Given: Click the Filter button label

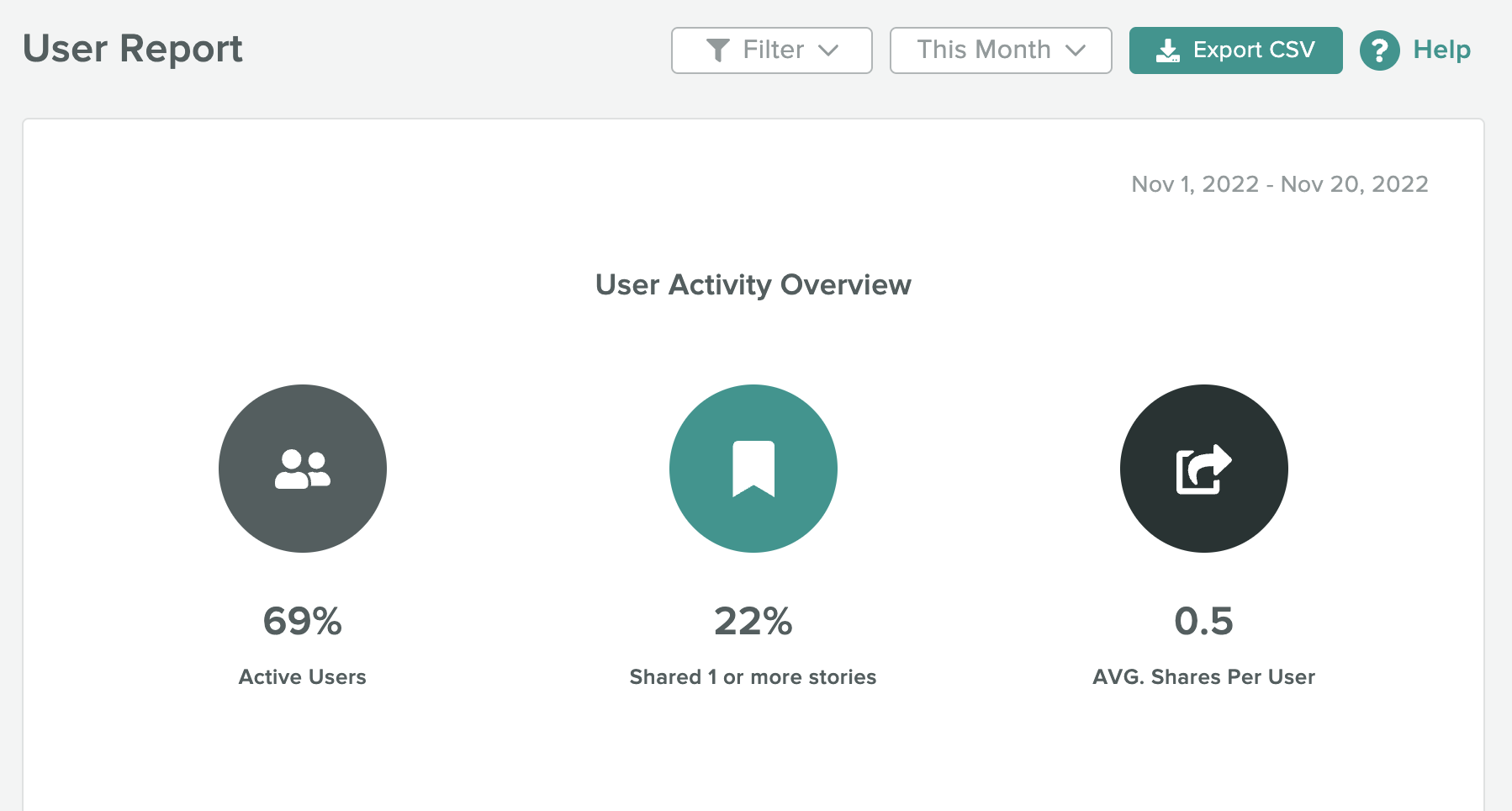Looking at the screenshot, I should click(x=773, y=50).
